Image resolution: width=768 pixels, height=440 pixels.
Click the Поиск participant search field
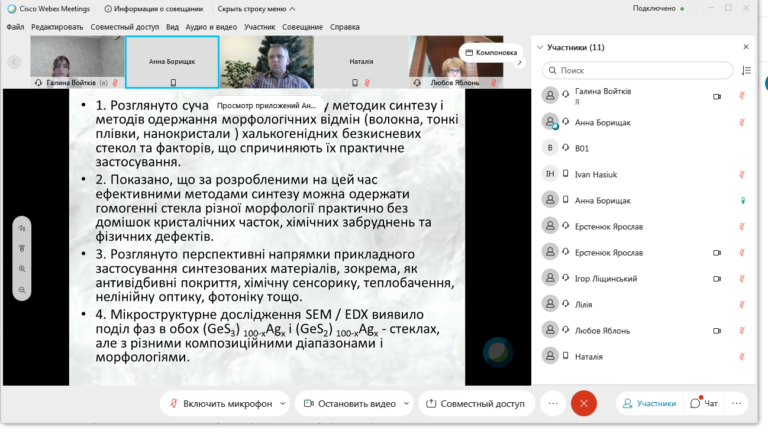coord(637,71)
